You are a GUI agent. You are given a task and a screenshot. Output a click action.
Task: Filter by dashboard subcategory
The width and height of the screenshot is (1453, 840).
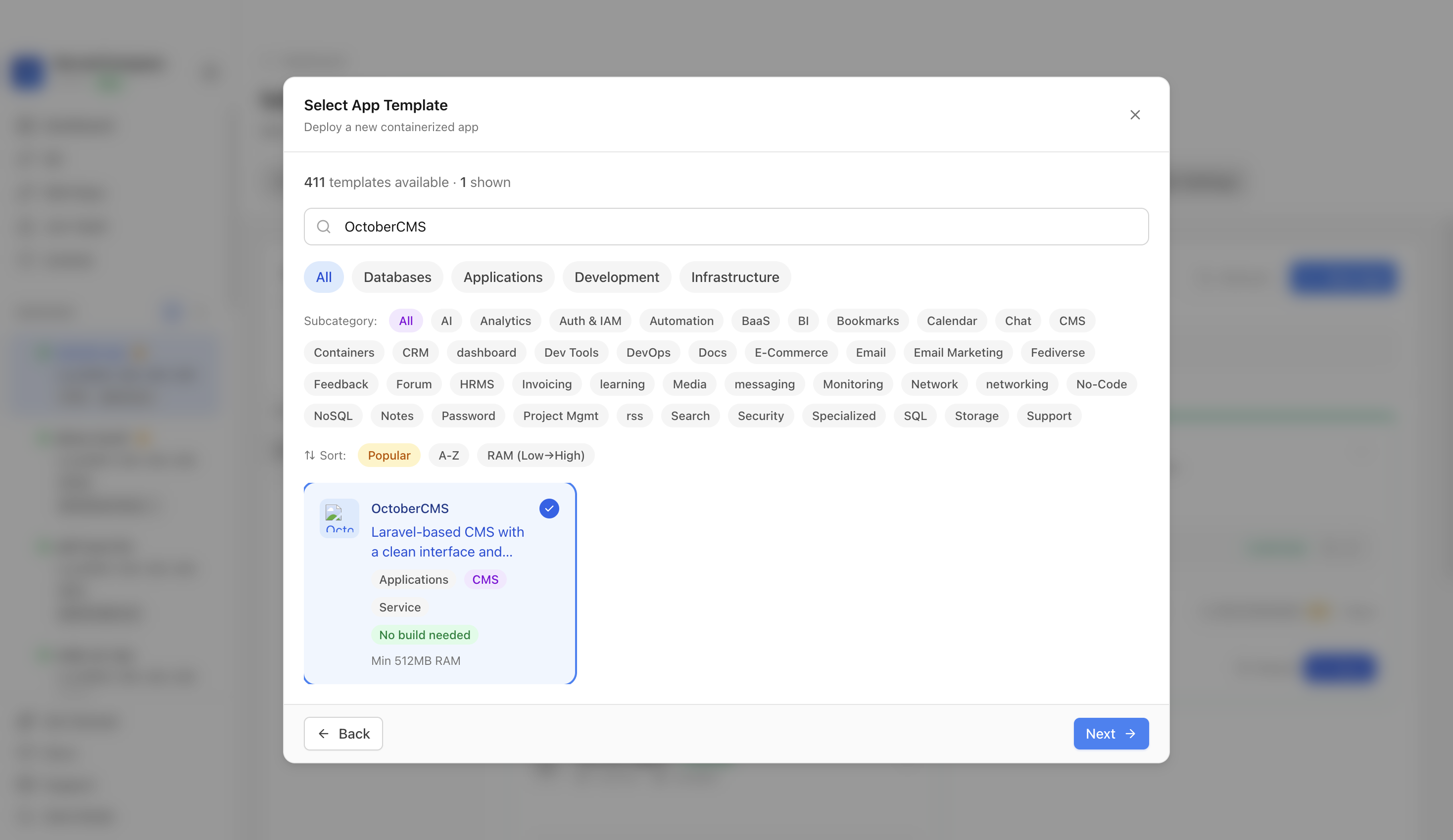click(x=486, y=352)
